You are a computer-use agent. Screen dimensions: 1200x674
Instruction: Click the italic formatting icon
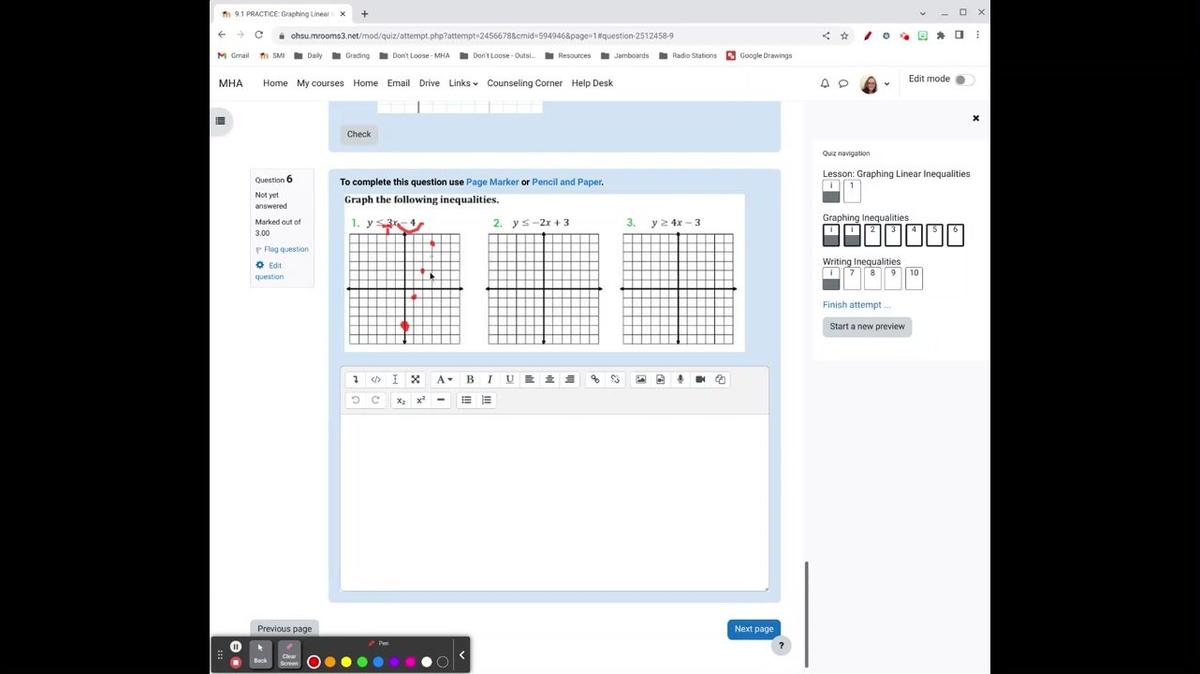(x=490, y=379)
